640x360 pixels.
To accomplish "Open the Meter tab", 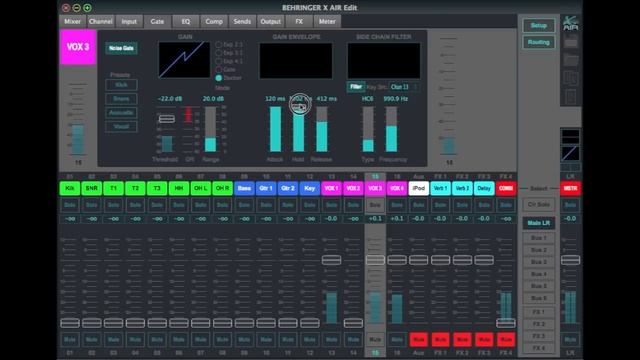I will (x=327, y=22).
